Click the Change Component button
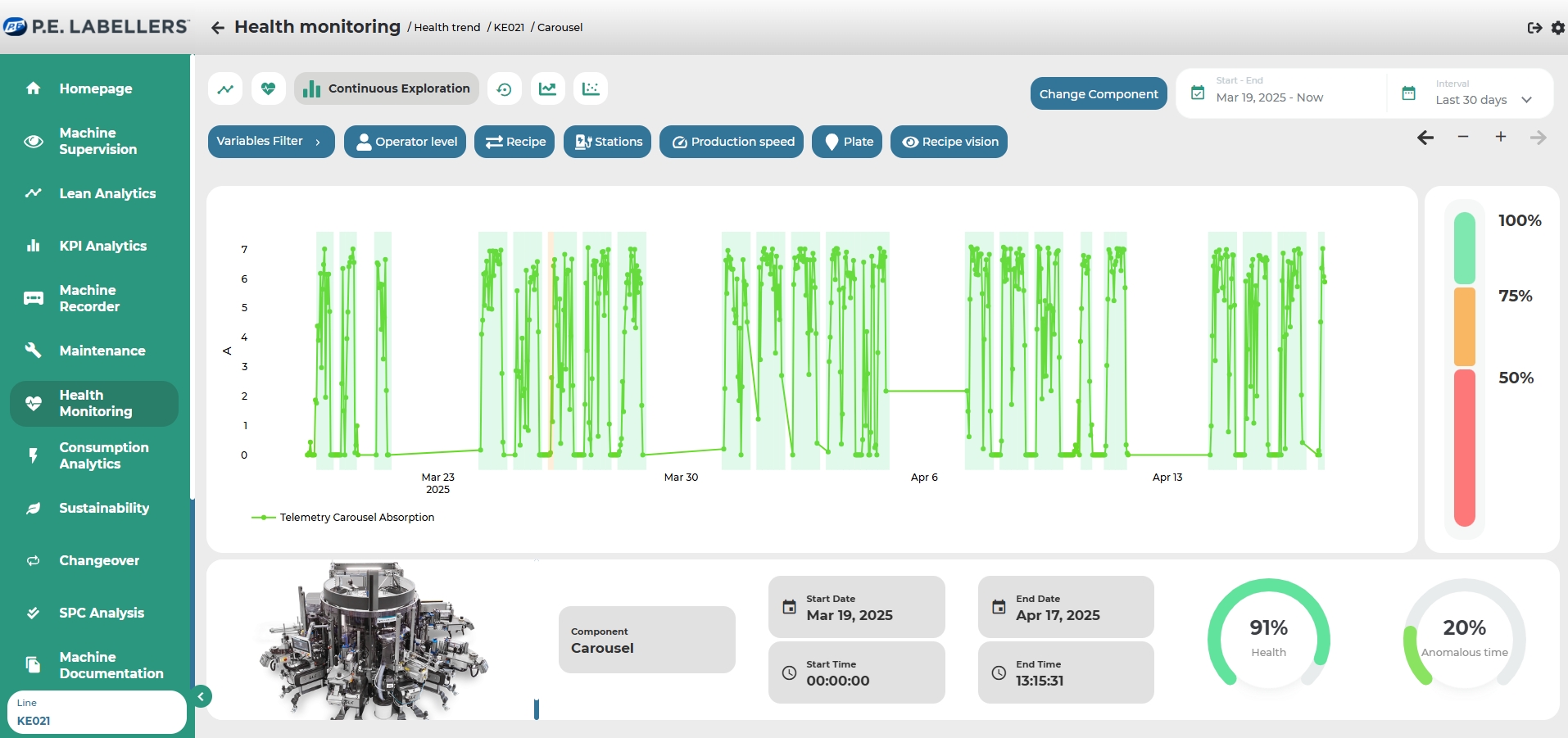1568x738 pixels. (1098, 94)
